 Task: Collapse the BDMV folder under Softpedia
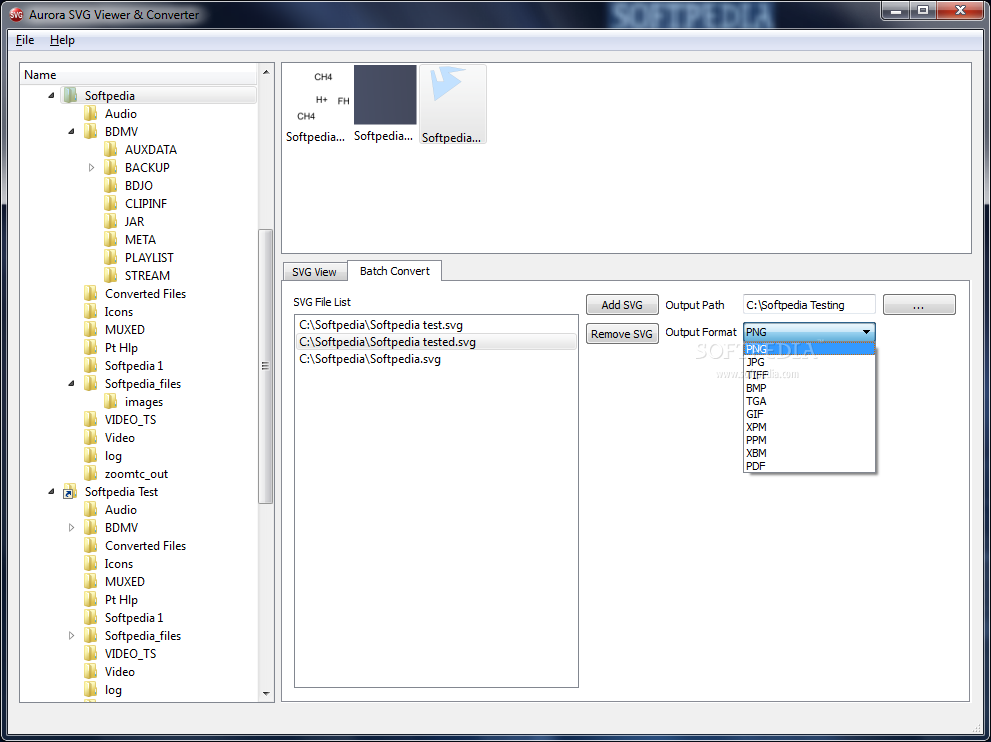[x=71, y=131]
